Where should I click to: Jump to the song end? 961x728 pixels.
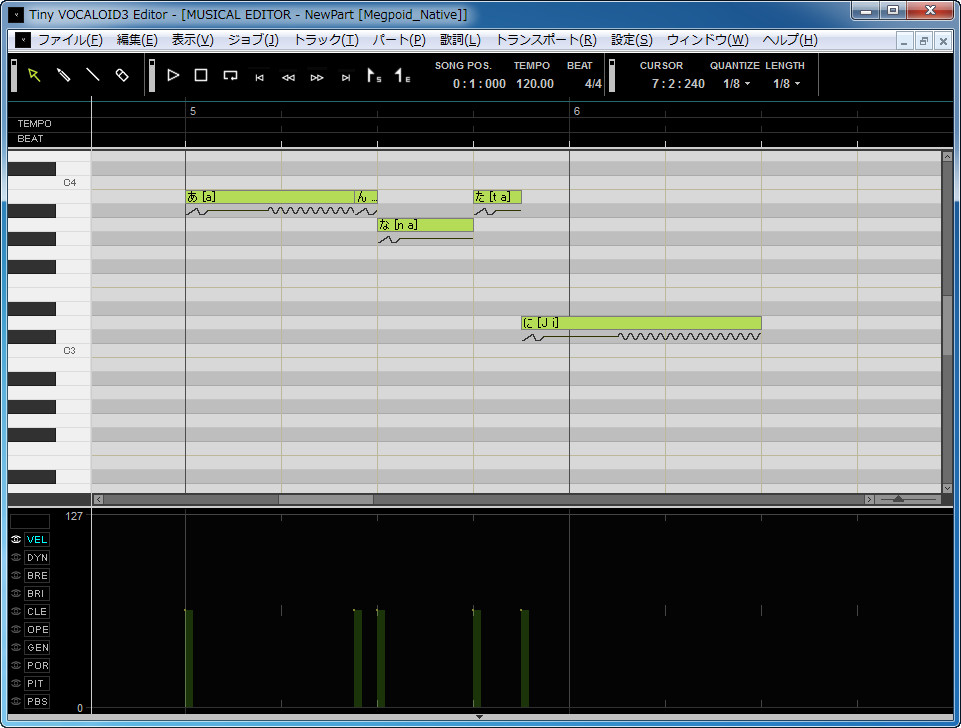pos(346,78)
